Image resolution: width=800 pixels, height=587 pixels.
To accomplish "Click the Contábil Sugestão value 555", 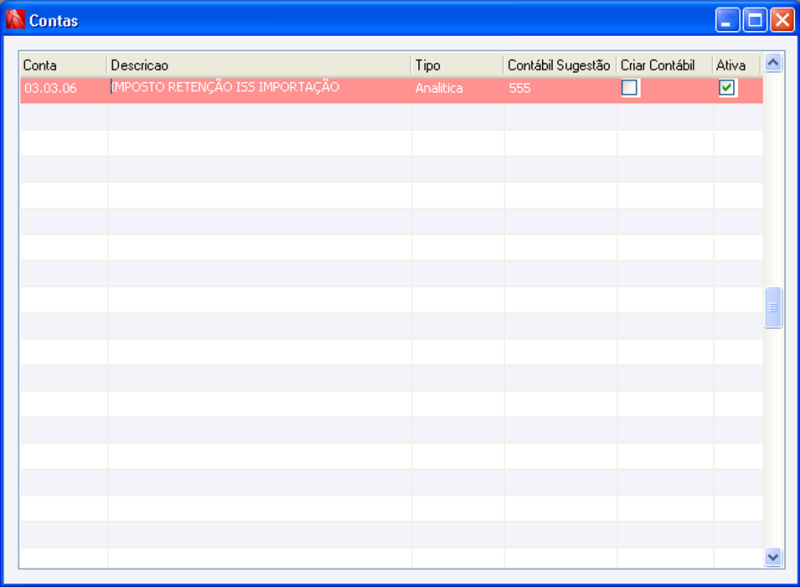I will coord(520,88).
